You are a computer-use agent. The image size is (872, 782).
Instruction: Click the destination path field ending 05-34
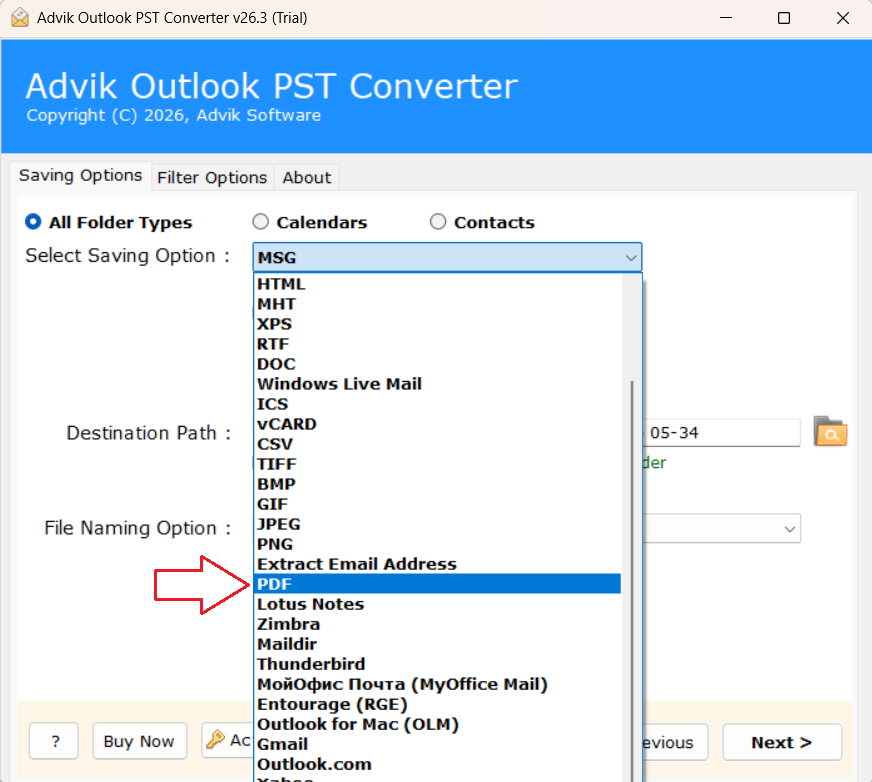pyautogui.click(x=722, y=432)
